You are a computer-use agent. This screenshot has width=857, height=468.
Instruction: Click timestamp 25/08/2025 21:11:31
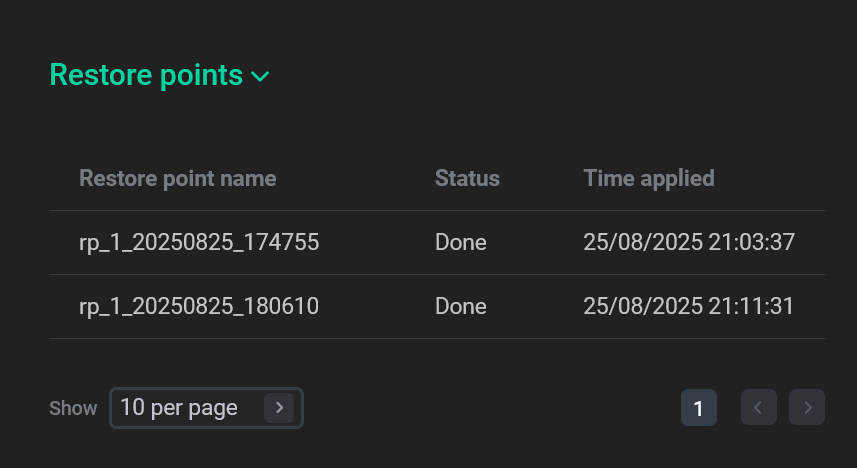click(x=689, y=306)
